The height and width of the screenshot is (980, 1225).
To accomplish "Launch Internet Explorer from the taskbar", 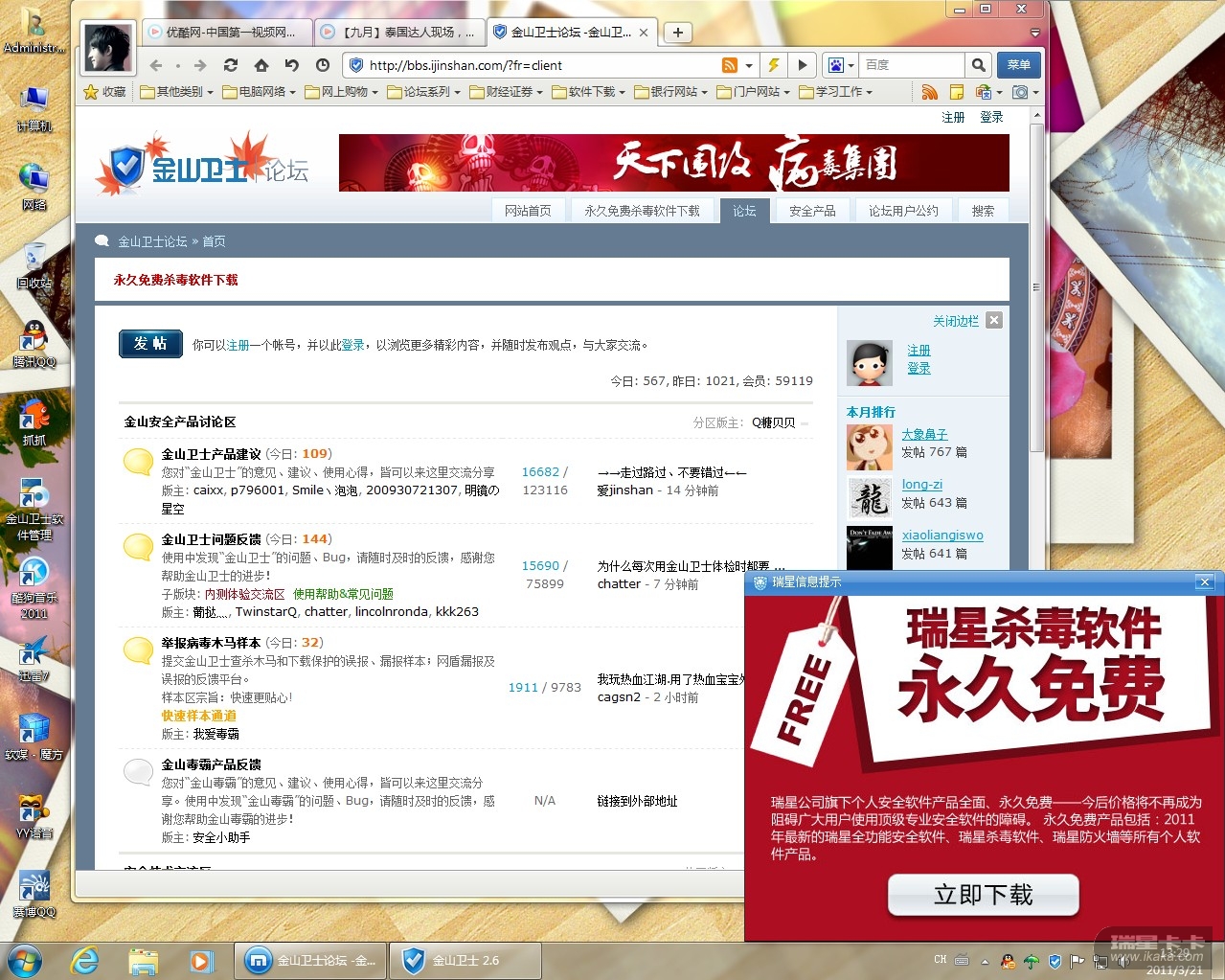I will [84, 960].
